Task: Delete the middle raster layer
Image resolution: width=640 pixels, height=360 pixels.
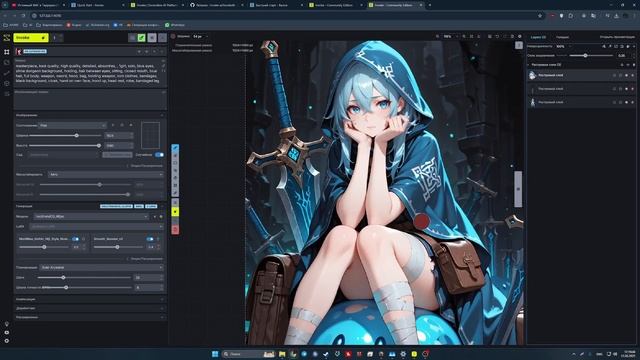Action: tap(633, 89)
